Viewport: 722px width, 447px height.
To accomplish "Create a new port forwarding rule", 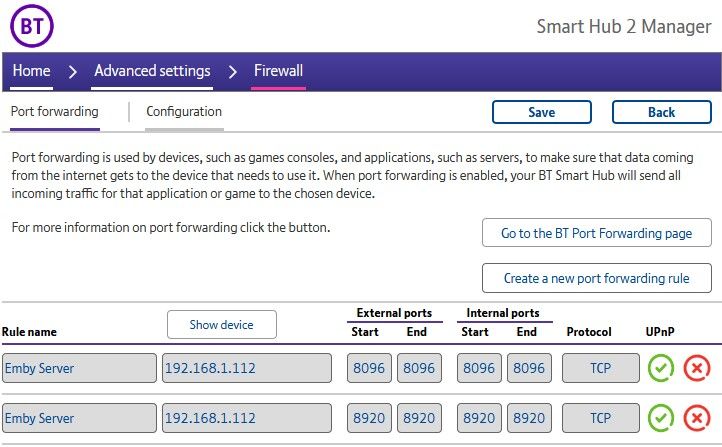I will 596,278.
